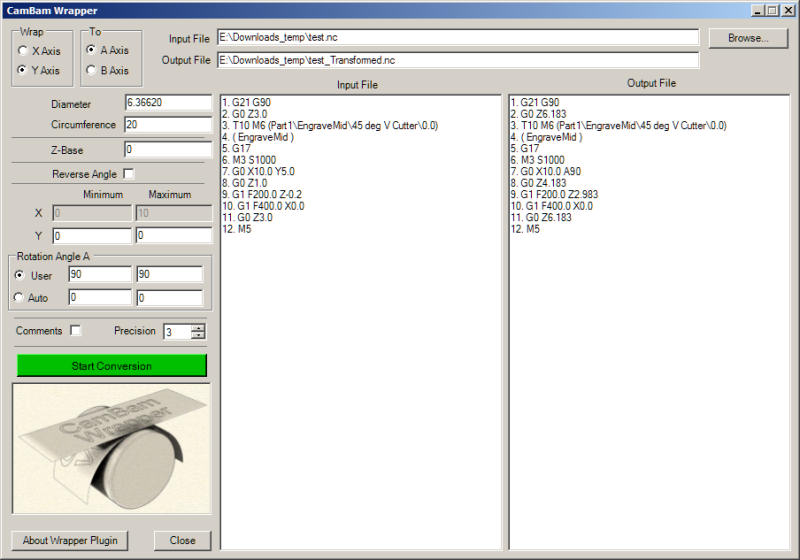Click the Output File path field
Screen dimensions: 800x560
click(x=458, y=60)
